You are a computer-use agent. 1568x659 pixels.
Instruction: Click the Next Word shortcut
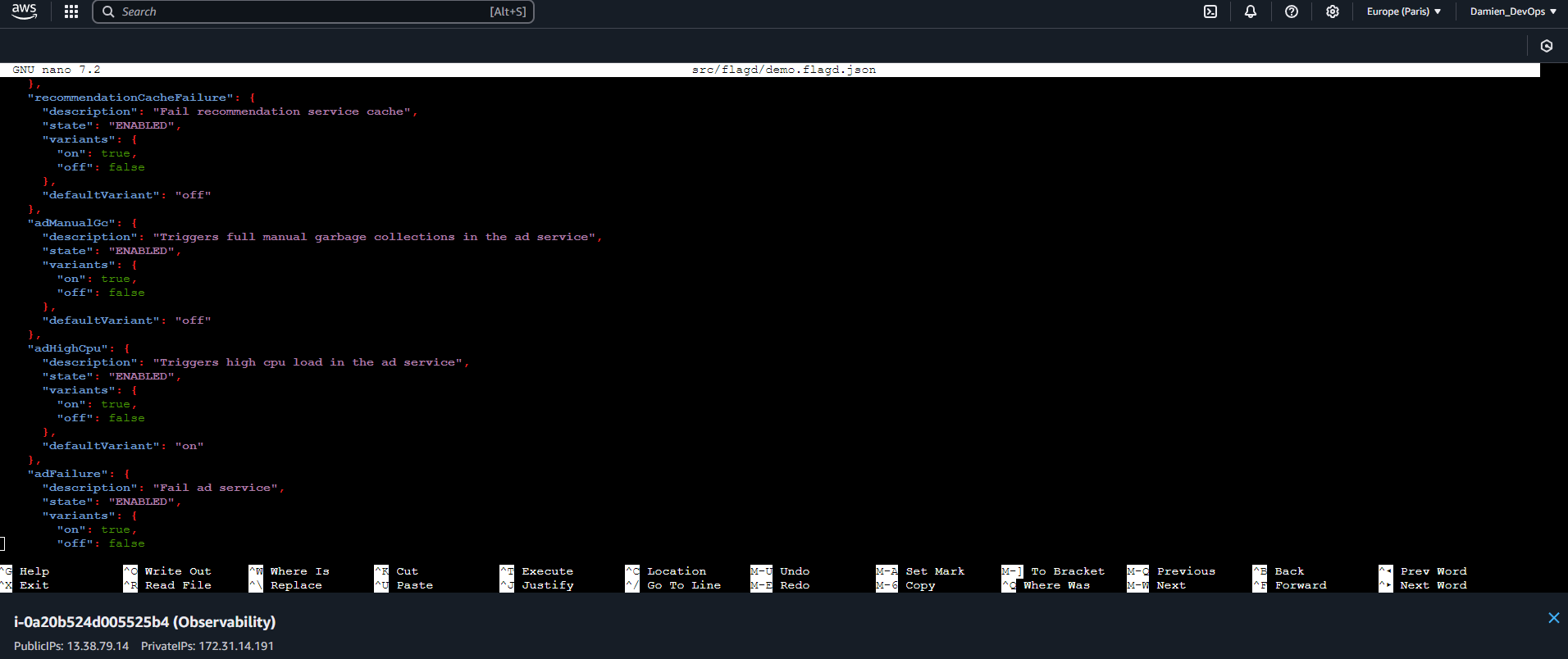(1424, 585)
